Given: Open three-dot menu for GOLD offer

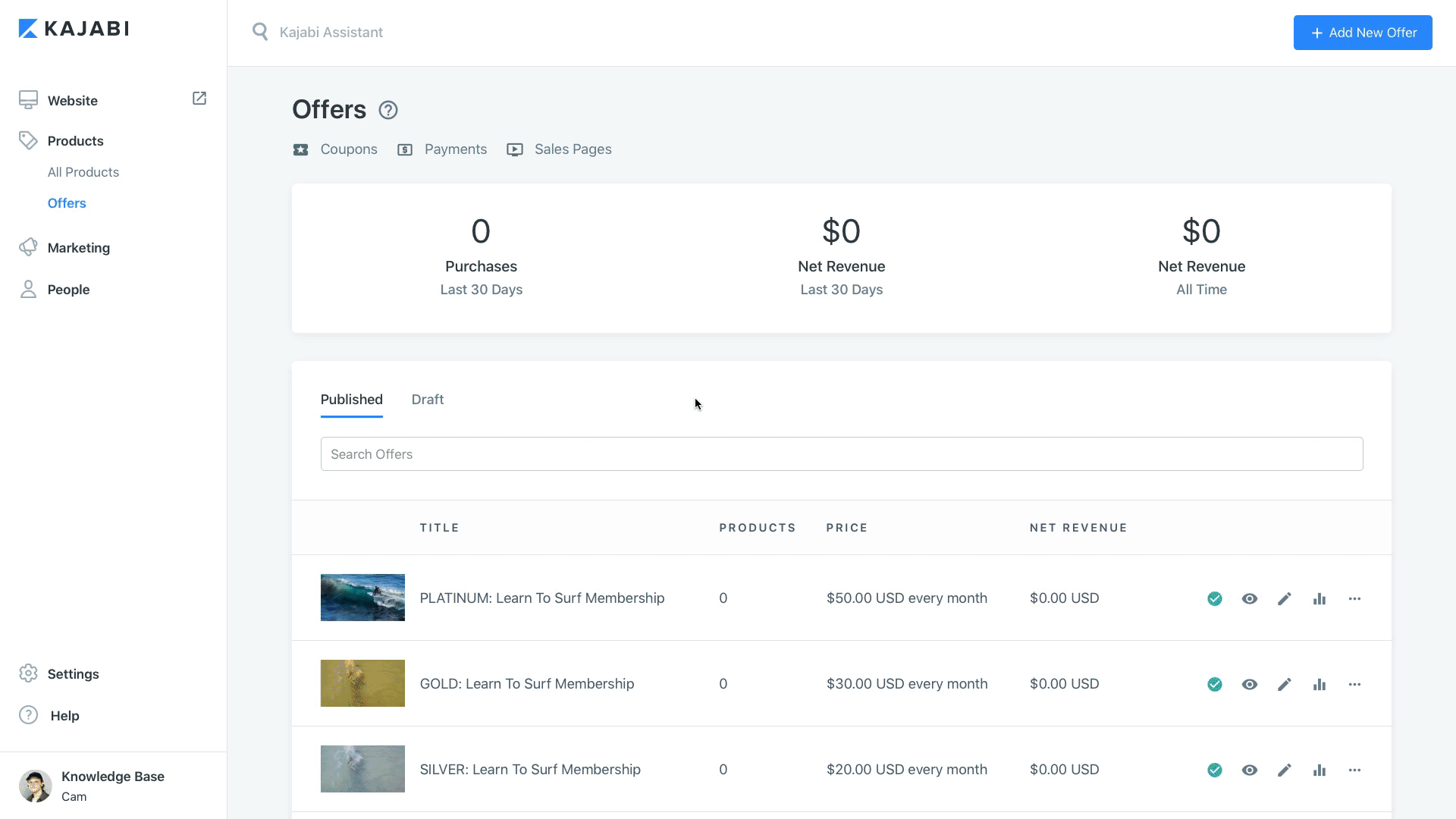Looking at the screenshot, I should [x=1354, y=685].
